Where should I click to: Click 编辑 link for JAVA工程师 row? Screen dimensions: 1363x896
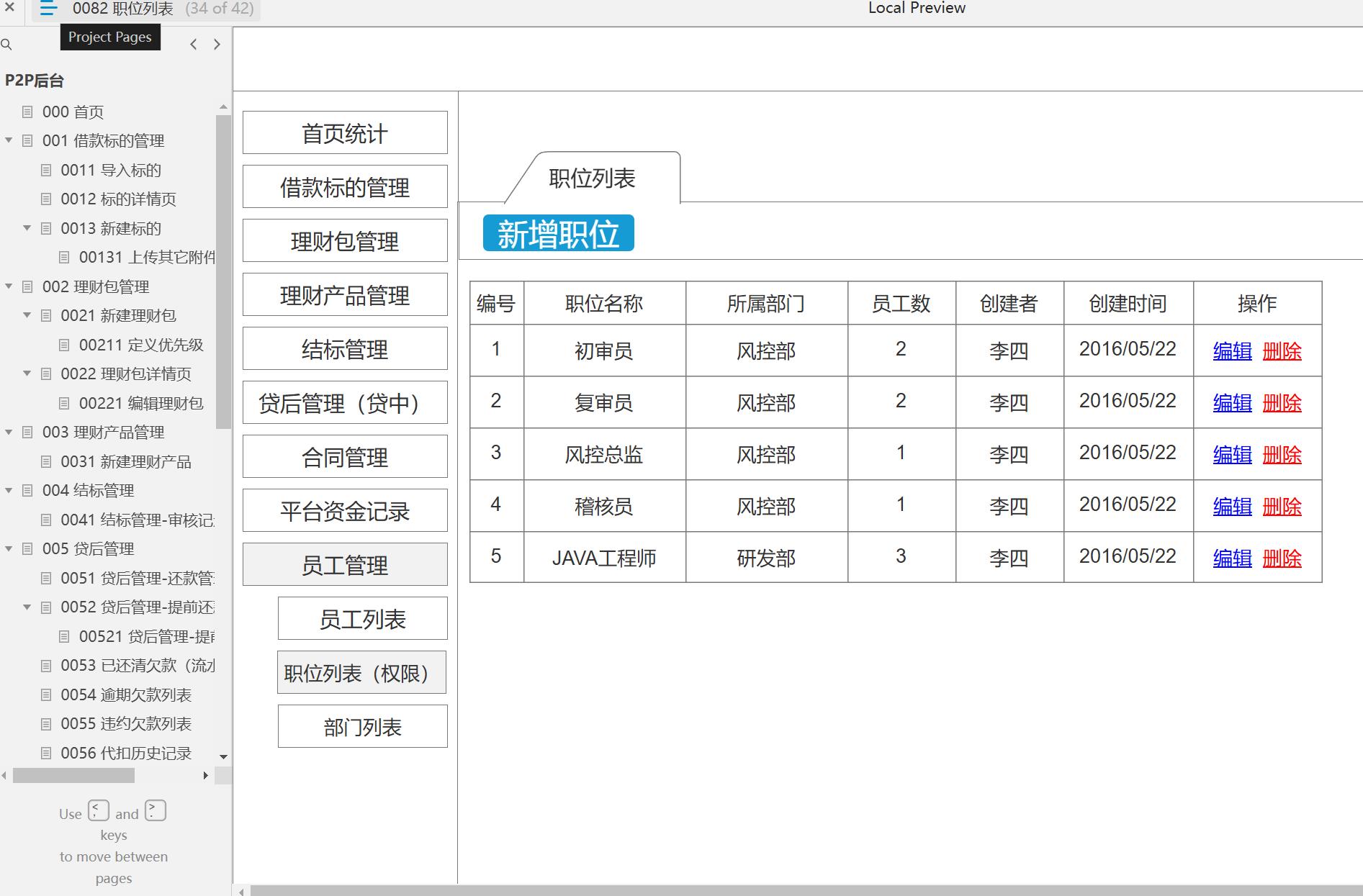(1232, 558)
